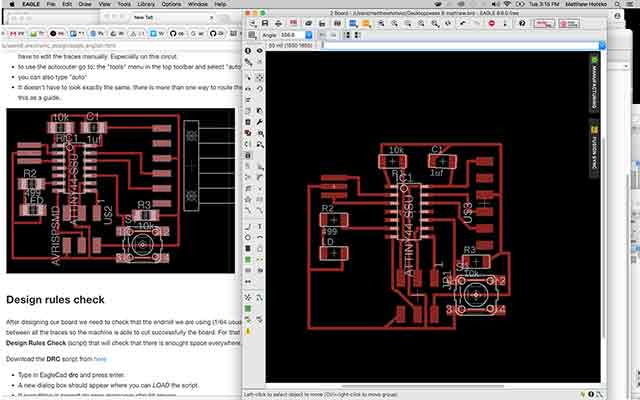
Task: Click the C1 capacitor on the EAGLE board
Action: pyautogui.click(x=442, y=162)
